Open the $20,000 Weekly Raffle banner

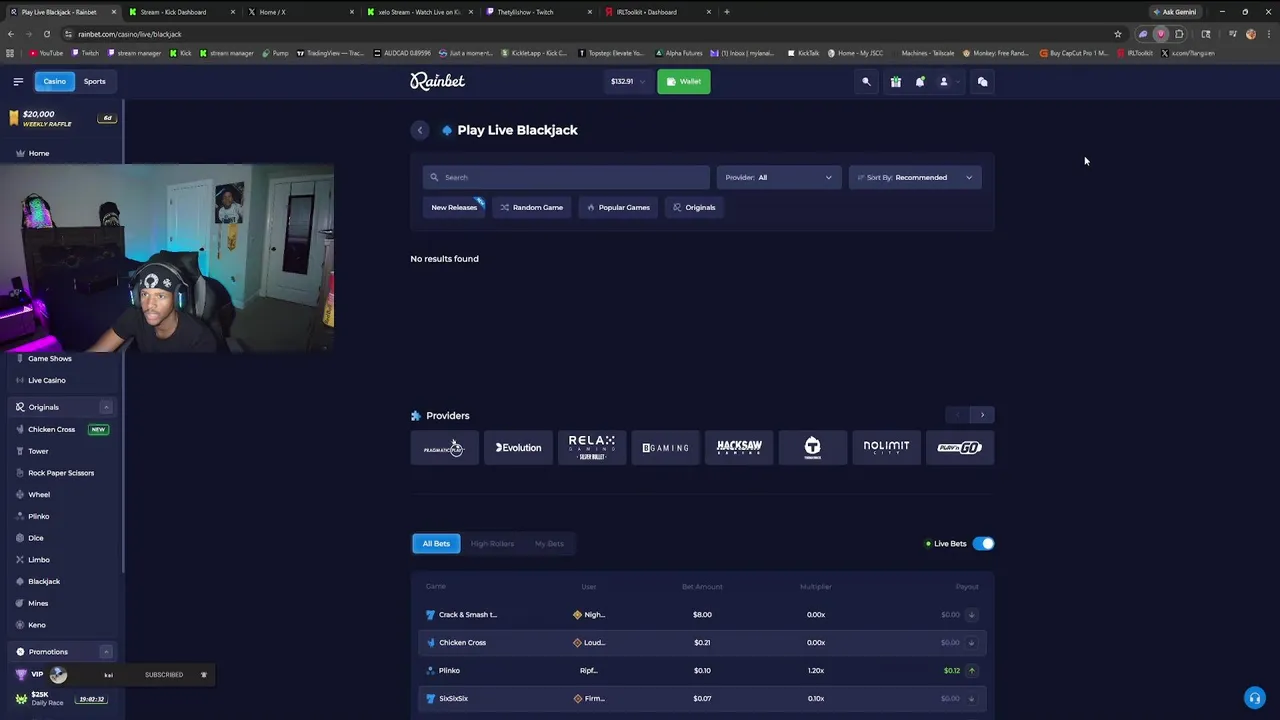pyautogui.click(x=61, y=118)
